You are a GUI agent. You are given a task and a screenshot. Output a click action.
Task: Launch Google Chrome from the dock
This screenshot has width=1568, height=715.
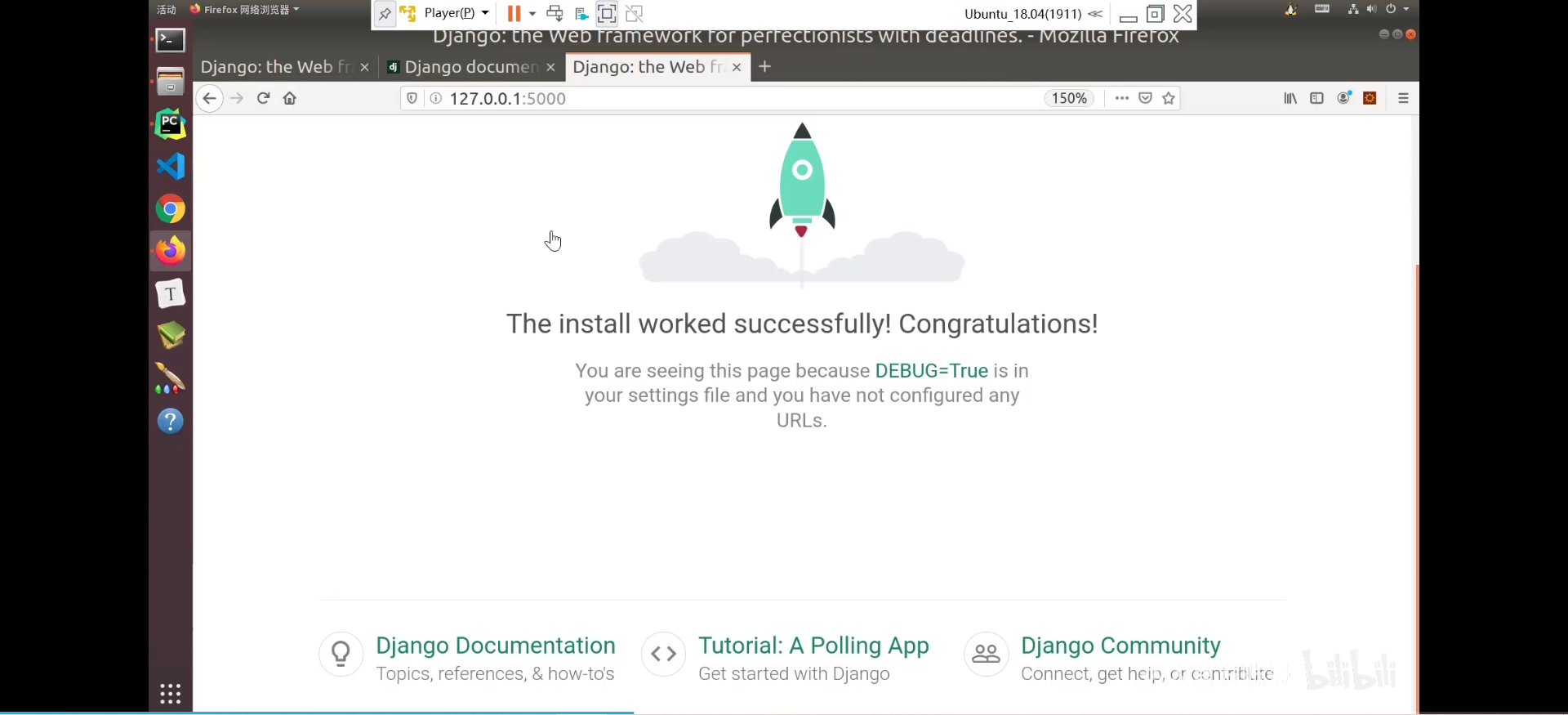point(171,209)
